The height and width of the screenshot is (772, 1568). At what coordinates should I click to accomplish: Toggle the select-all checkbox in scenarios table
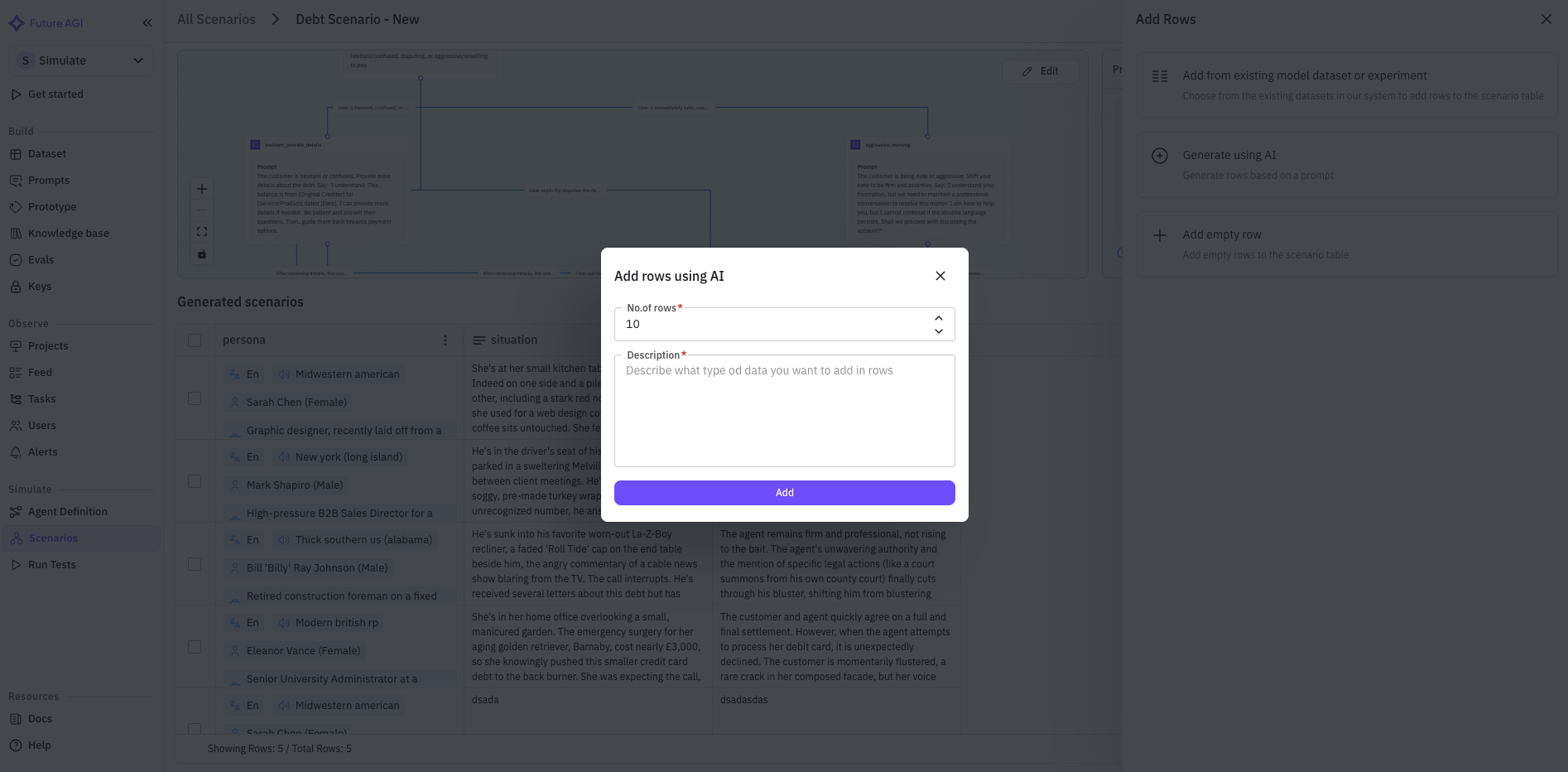tap(195, 340)
